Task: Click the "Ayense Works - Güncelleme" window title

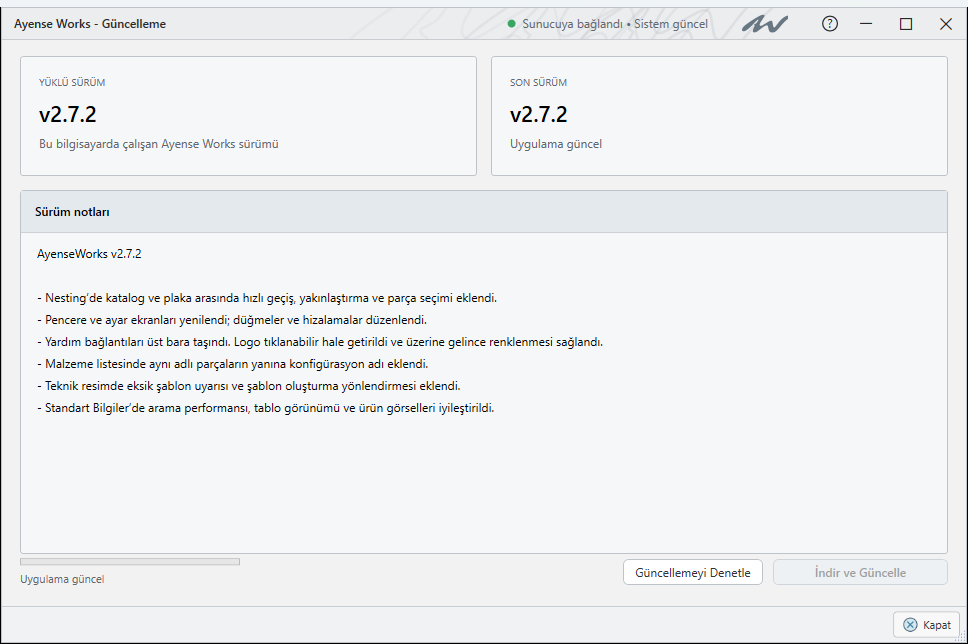Action: [90, 24]
